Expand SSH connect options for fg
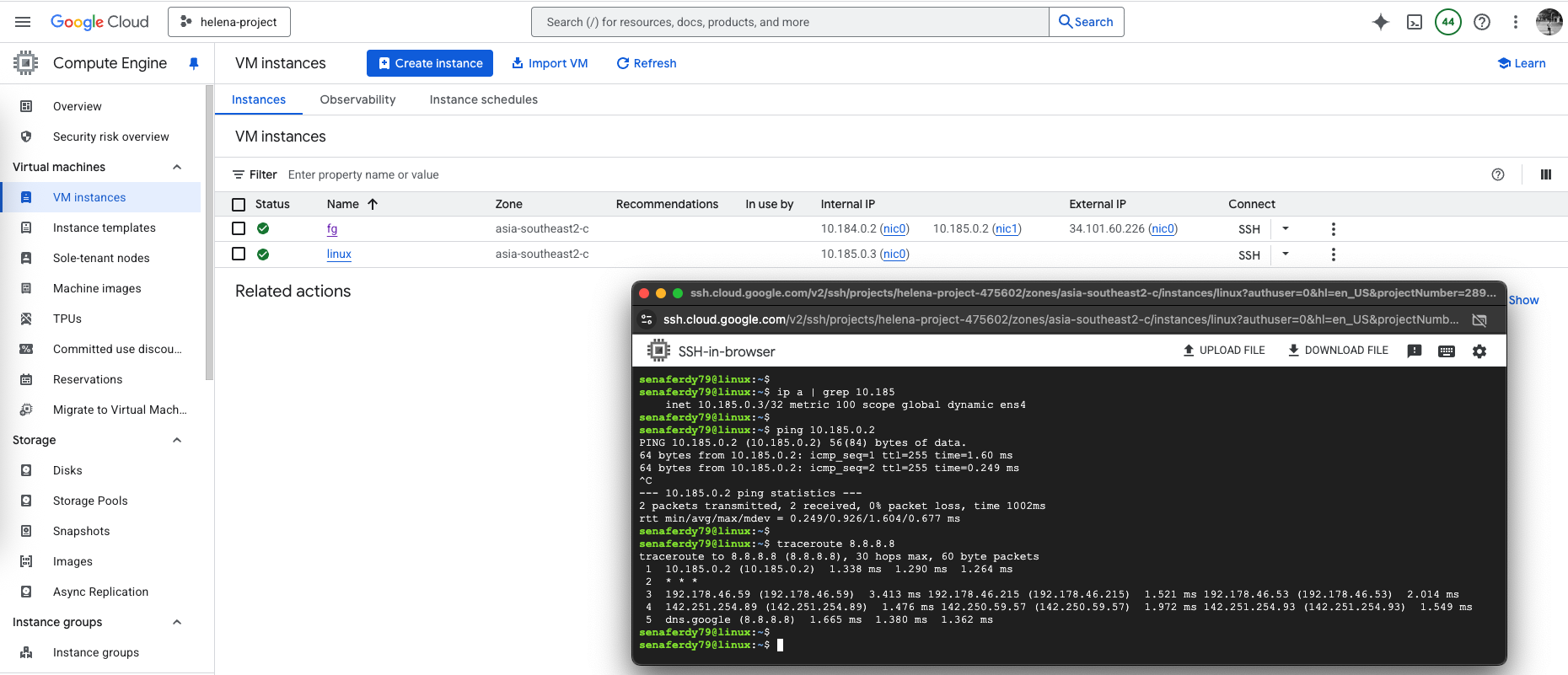Image resolution: width=1568 pixels, height=675 pixels. 1286,228
